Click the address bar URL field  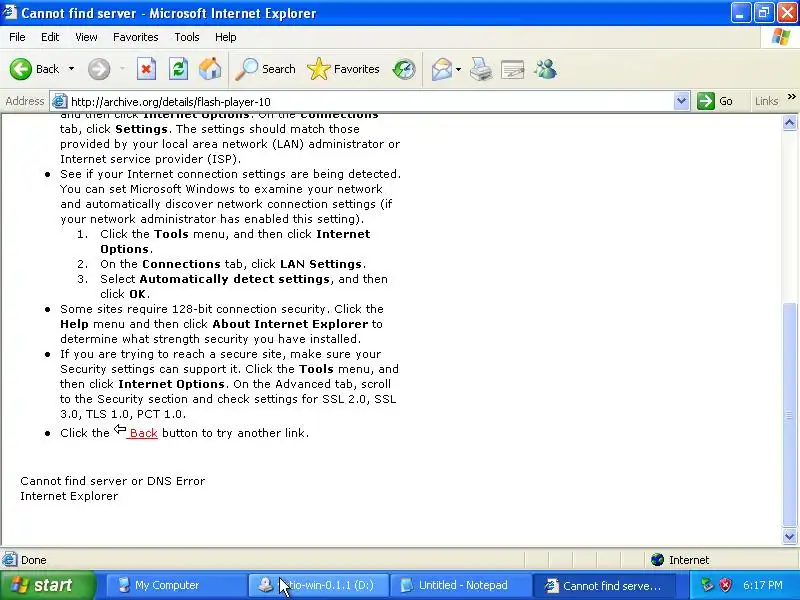coord(370,102)
